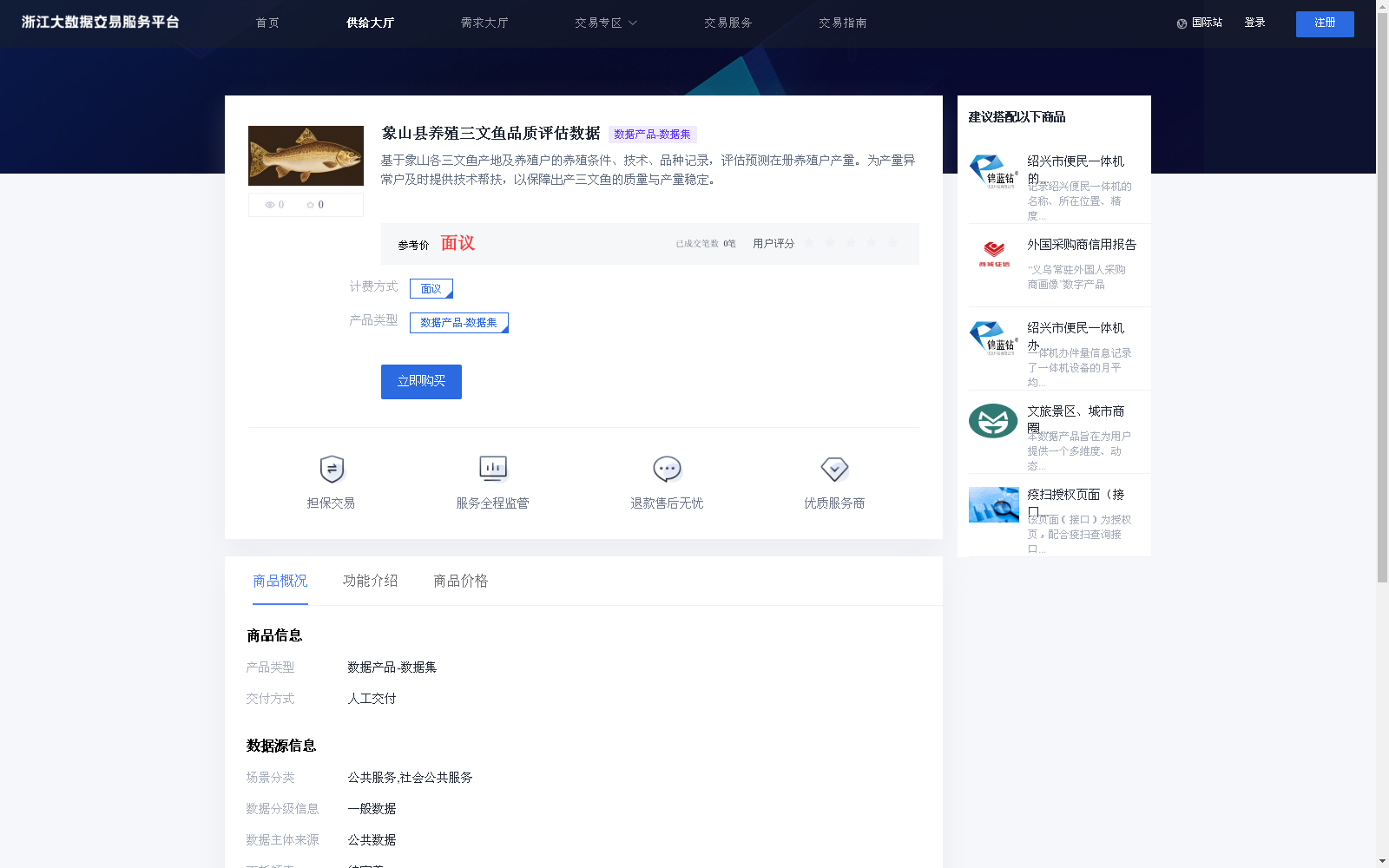Click the first user rating star
Viewport: 1389px width, 868px height.
tap(809, 243)
